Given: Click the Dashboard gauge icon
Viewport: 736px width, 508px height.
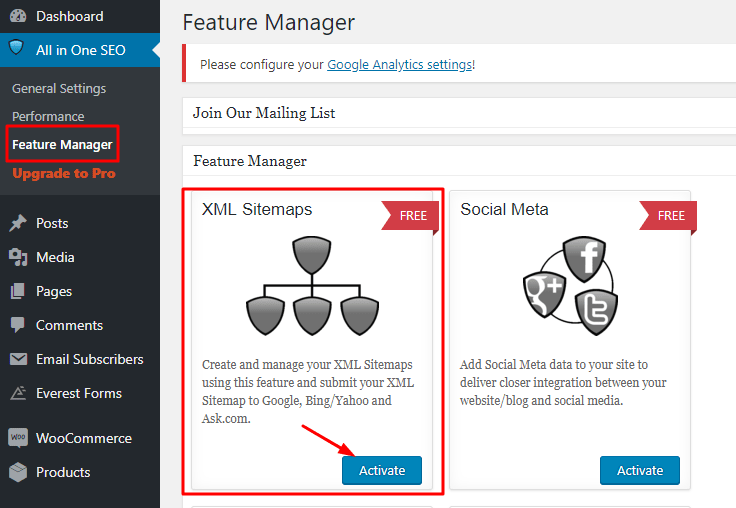Looking at the screenshot, I should (x=18, y=16).
